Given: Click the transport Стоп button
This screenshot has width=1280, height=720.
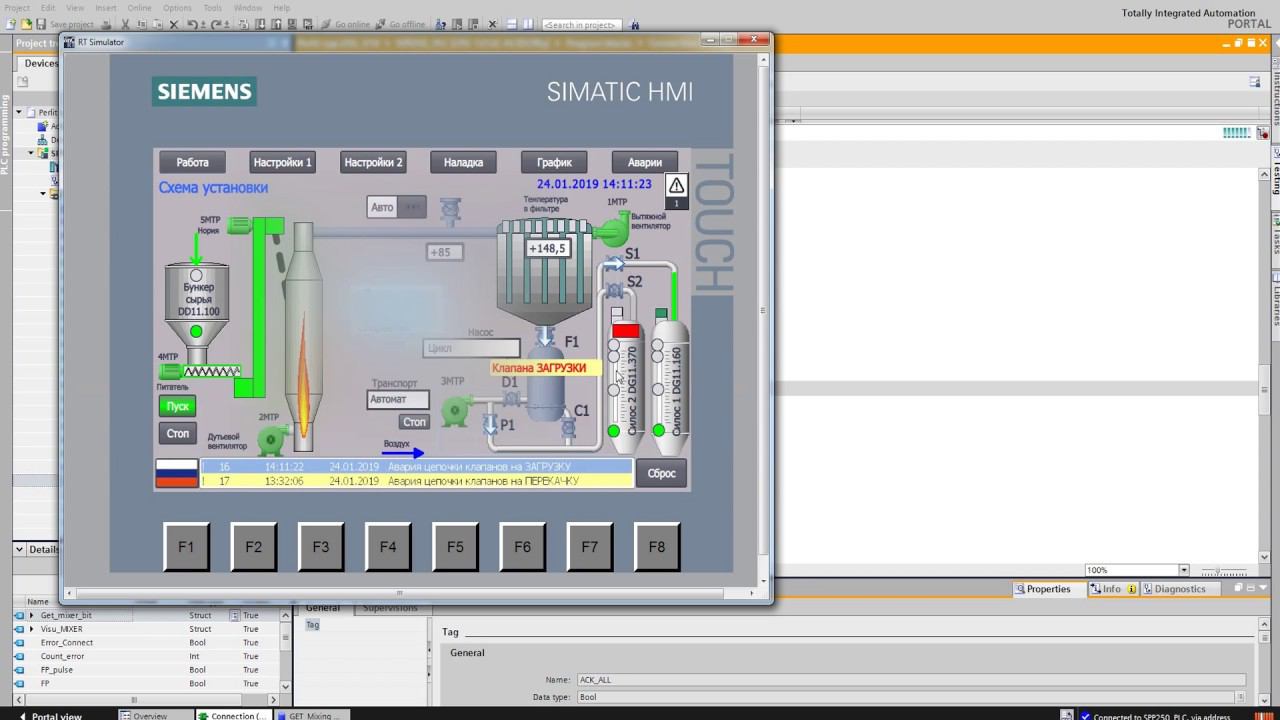Looking at the screenshot, I should coord(414,422).
